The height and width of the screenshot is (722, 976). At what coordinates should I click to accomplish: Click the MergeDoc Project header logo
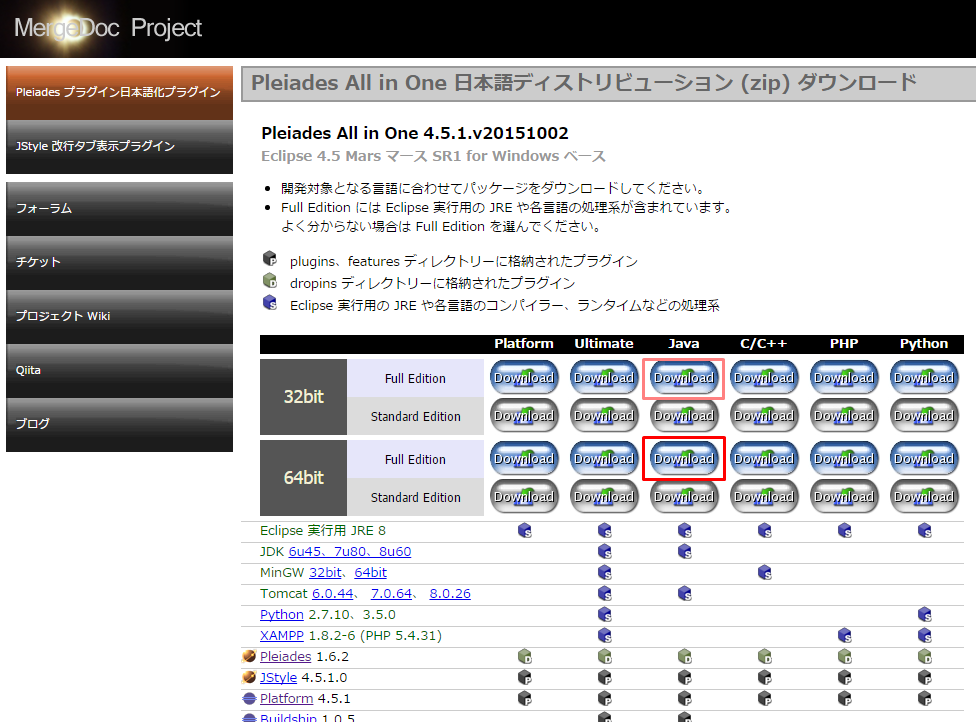(x=108, y=28)
